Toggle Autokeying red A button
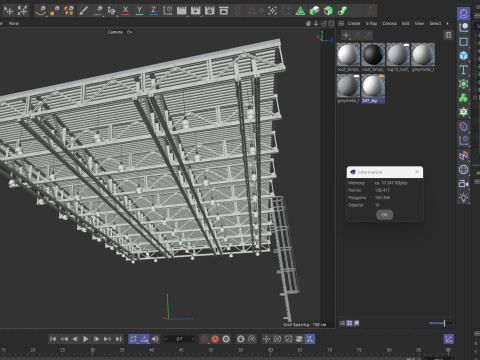Image resolution: width=480 pixels, height=360 pixels. pyautogui.click(x=215, y=339)
